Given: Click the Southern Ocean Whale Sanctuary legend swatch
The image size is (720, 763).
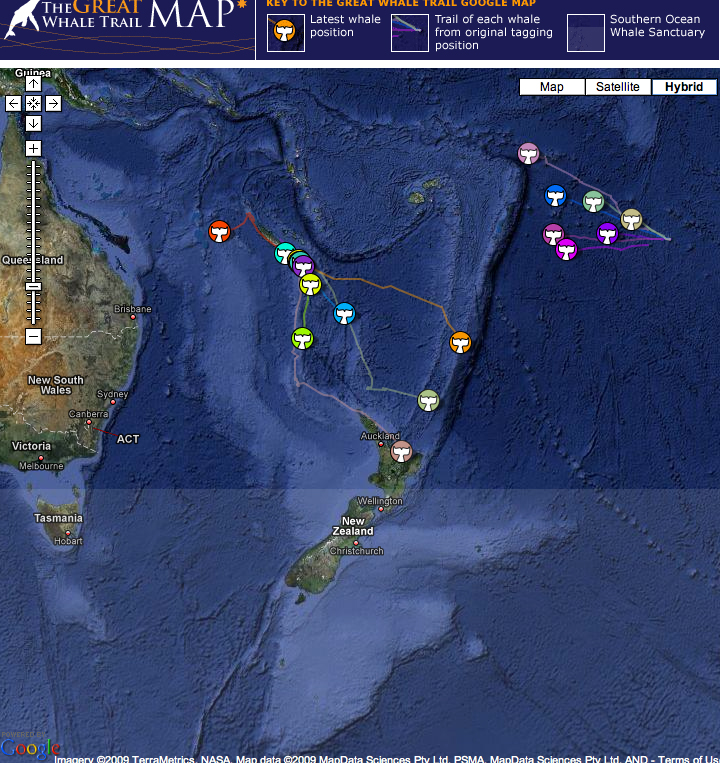Looking at the screenshot, I should [586, 33].
